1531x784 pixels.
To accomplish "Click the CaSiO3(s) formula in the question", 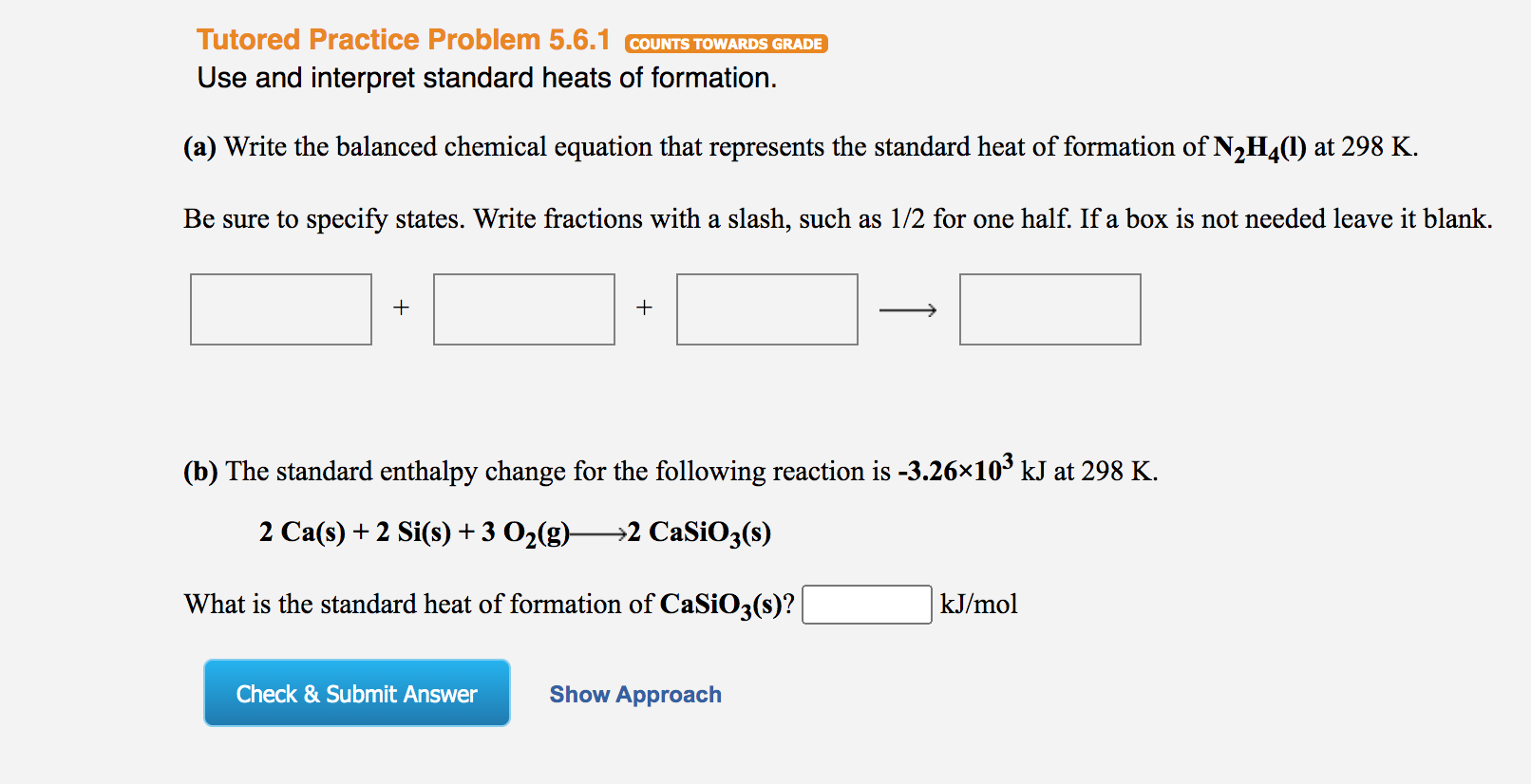I will pyautogui.click(x=727, y=605).
